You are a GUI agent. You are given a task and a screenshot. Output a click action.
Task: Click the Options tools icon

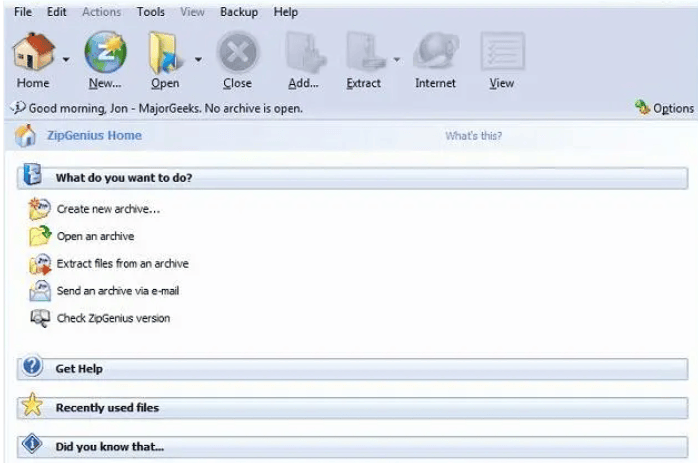(642, 107)
